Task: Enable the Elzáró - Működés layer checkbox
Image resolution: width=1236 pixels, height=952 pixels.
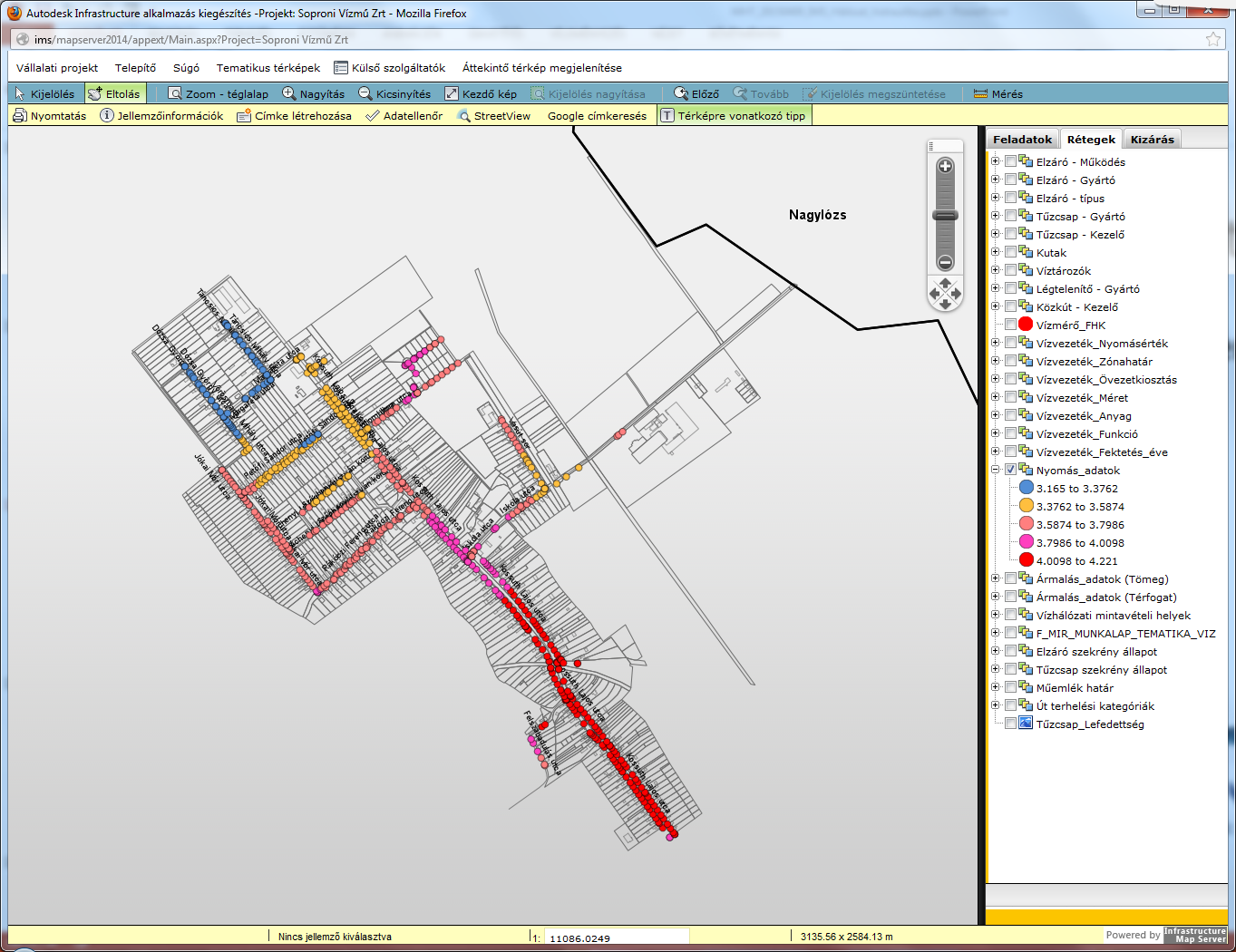Action: 1010,161
